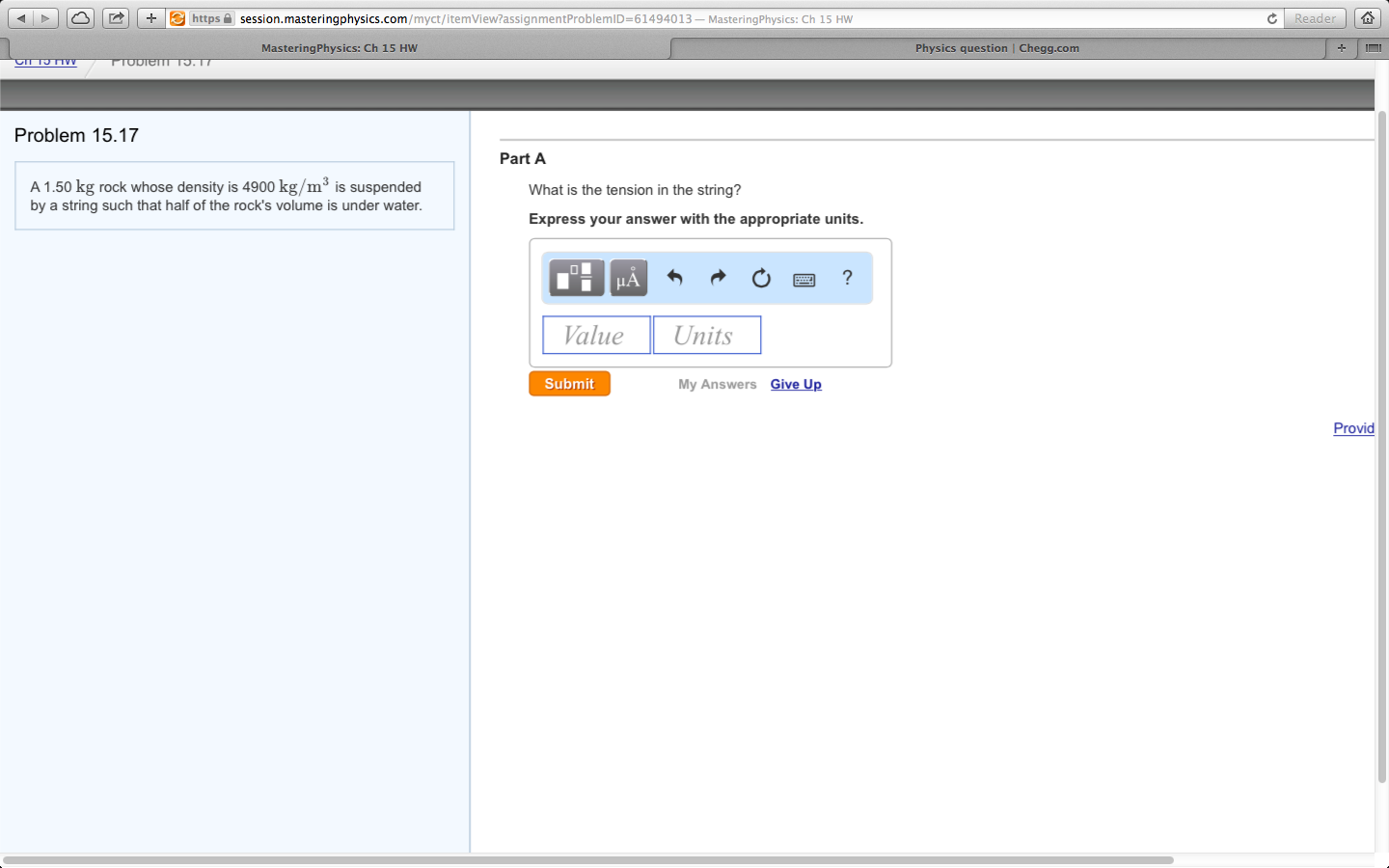The width and height of the screenshot is (1389, 868).
Task: Focus the Value input field
Action: coord(596,335)
